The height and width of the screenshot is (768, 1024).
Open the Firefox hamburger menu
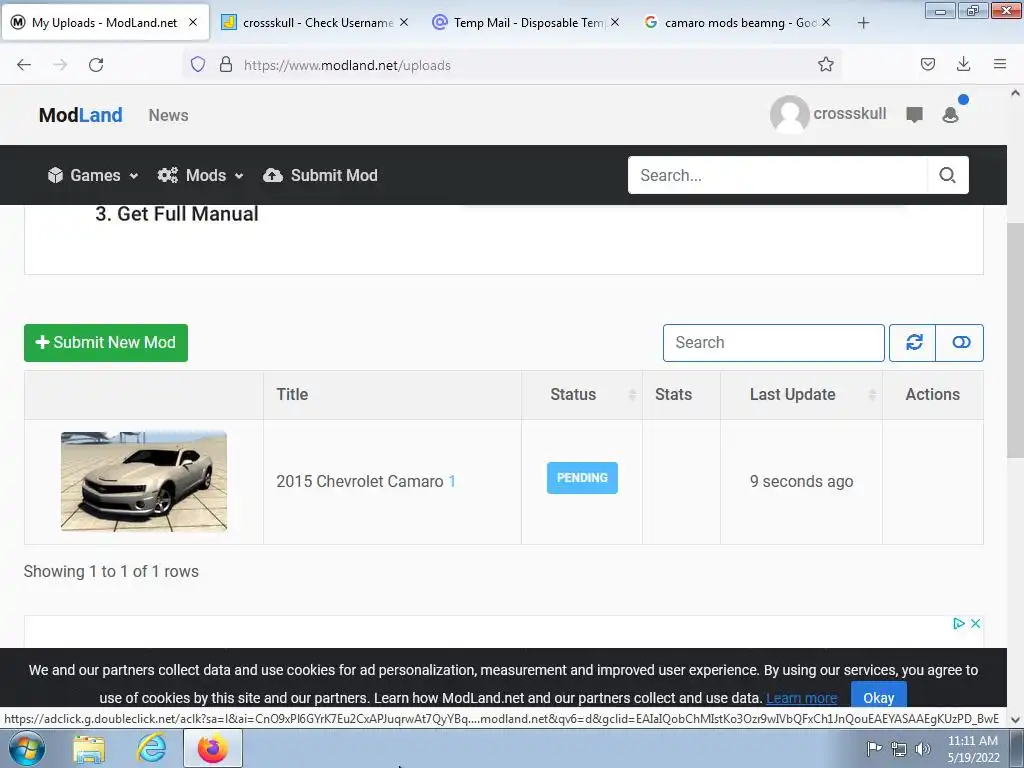click(x=1000, y=64)
